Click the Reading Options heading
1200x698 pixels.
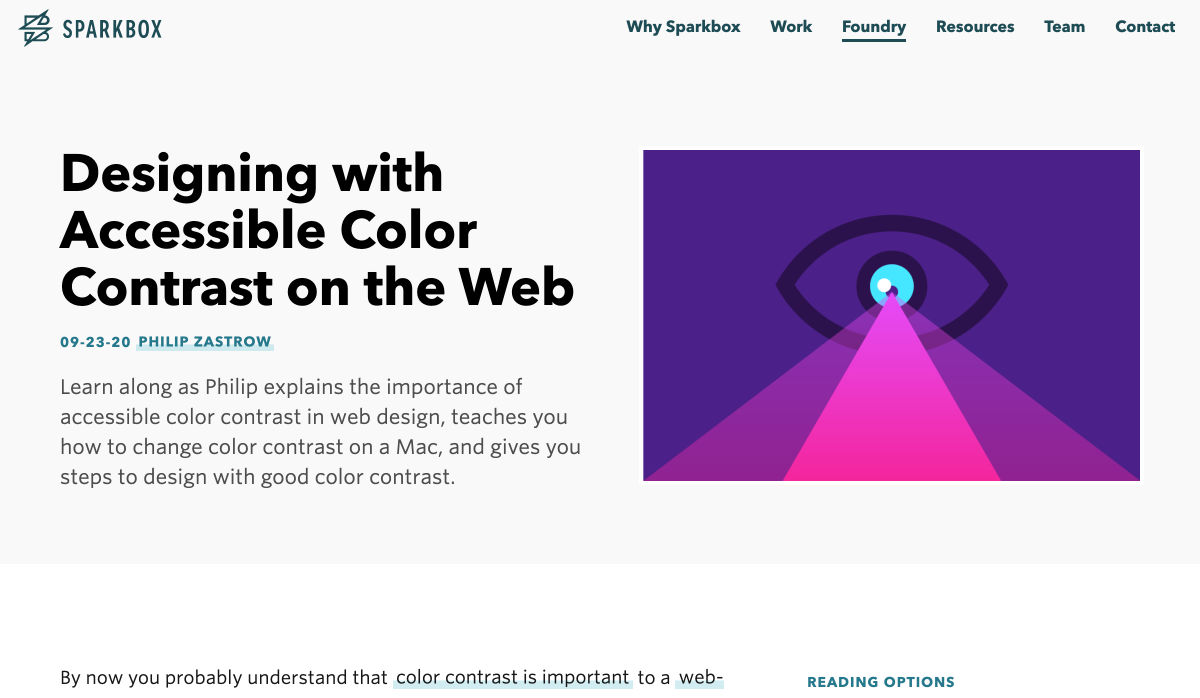click(x=880, y=682)
